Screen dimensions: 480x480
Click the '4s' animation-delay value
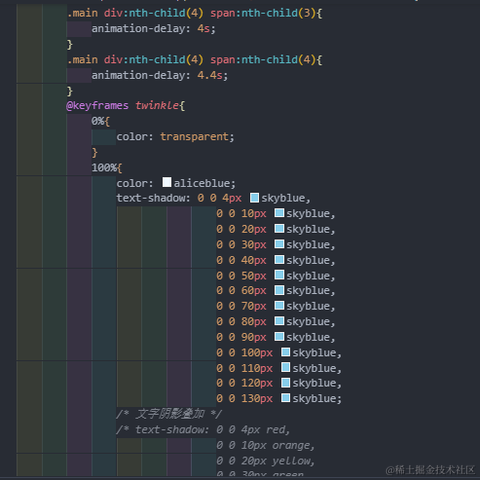click(204, 29)
